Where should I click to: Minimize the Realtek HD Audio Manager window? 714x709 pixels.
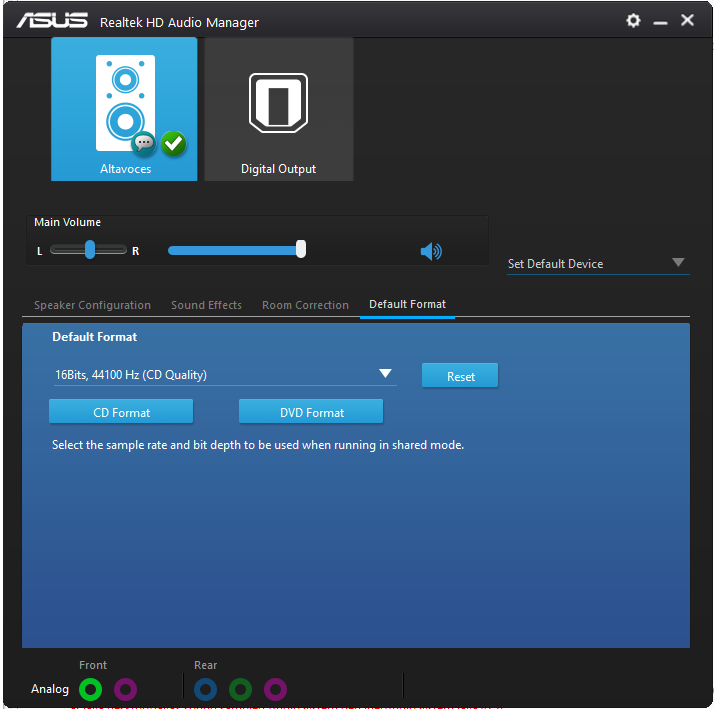click(x=660, y=21)
